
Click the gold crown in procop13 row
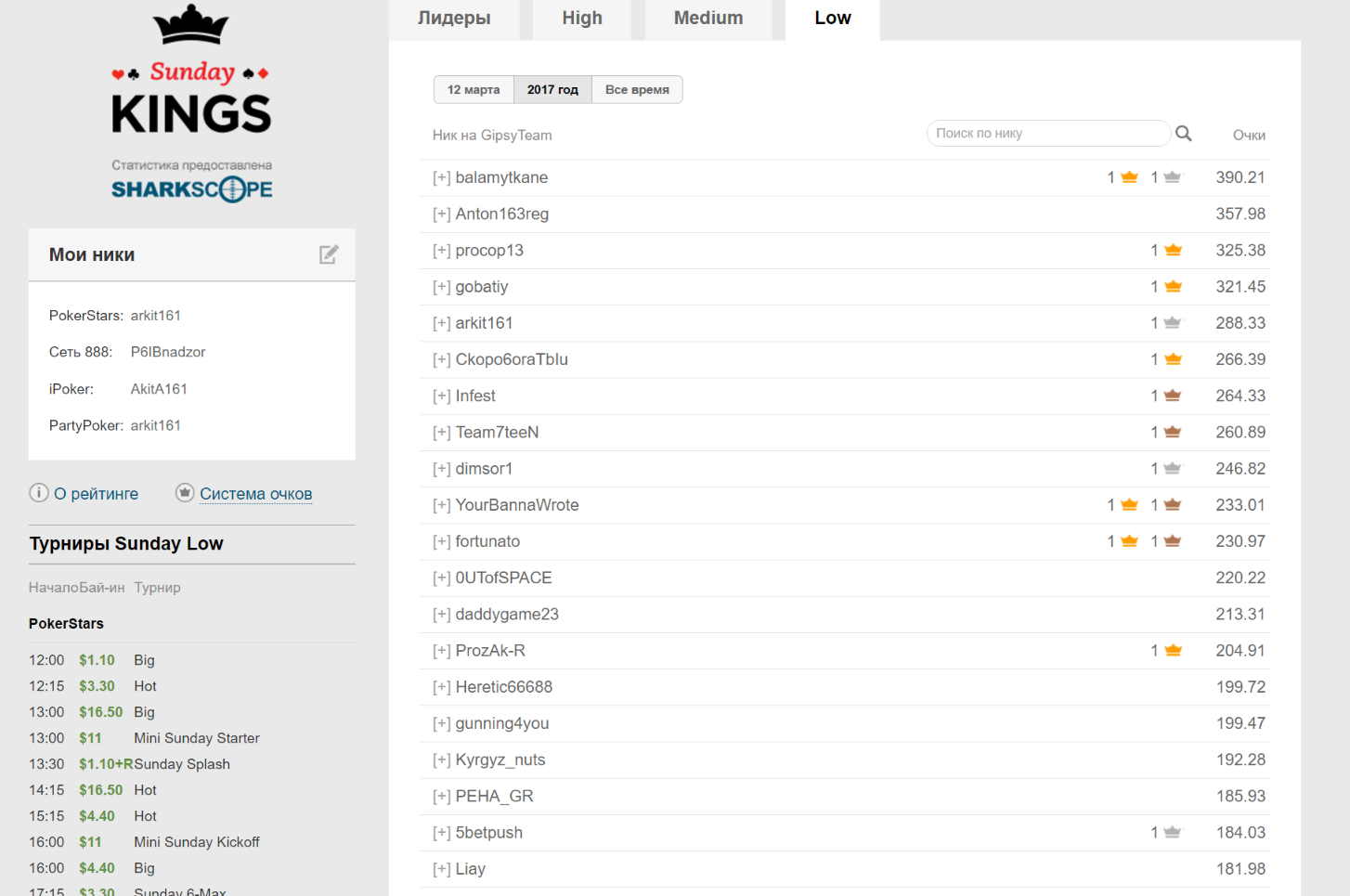coord(1173,251)
